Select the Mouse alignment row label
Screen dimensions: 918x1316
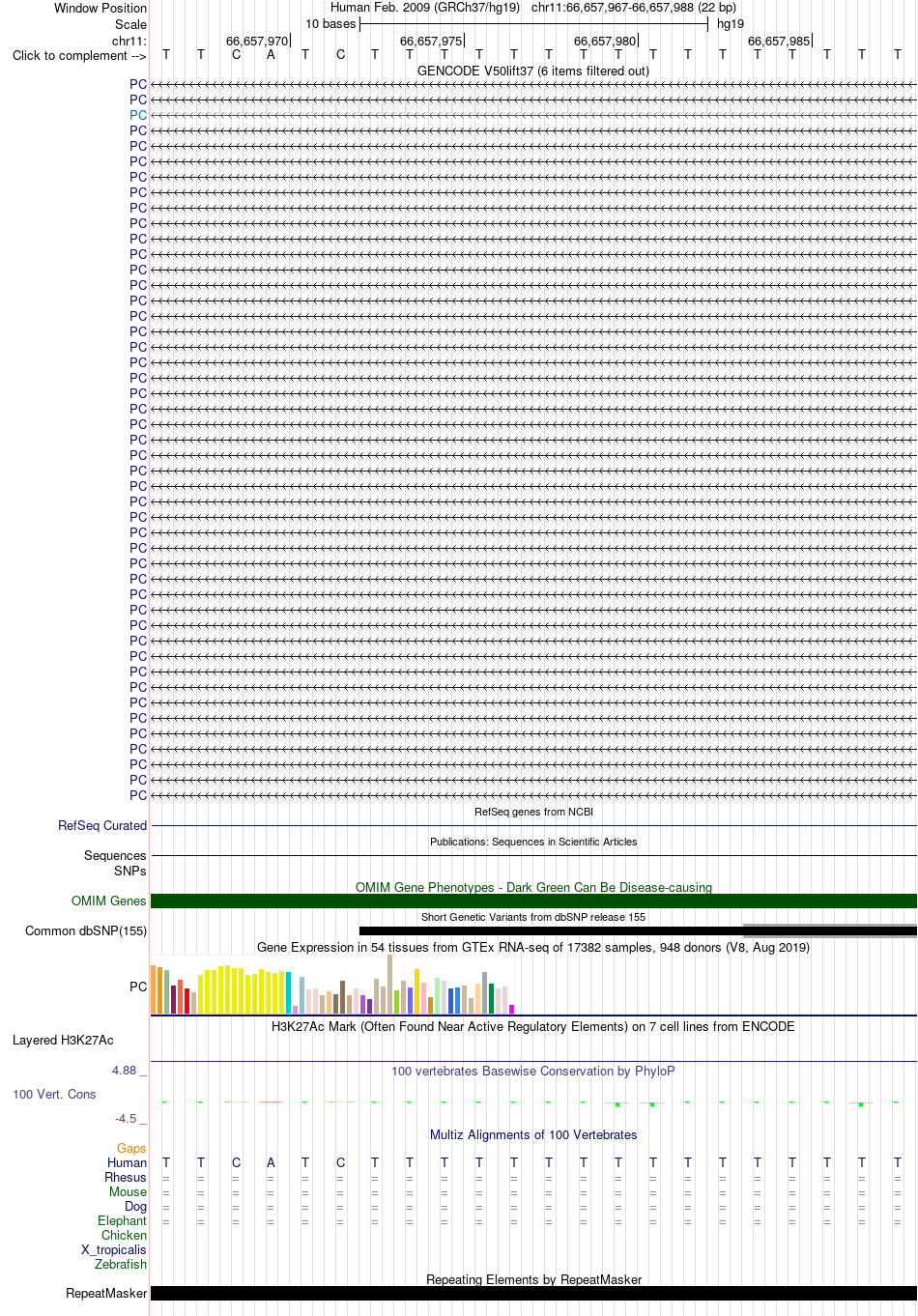(128, 1191)
